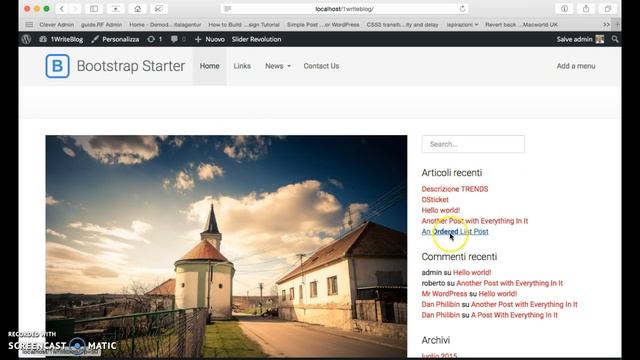Image resolution: width=640 pixels, height=360 pixels.
Task: Open the OSticket article link
Action: (435, 200)
